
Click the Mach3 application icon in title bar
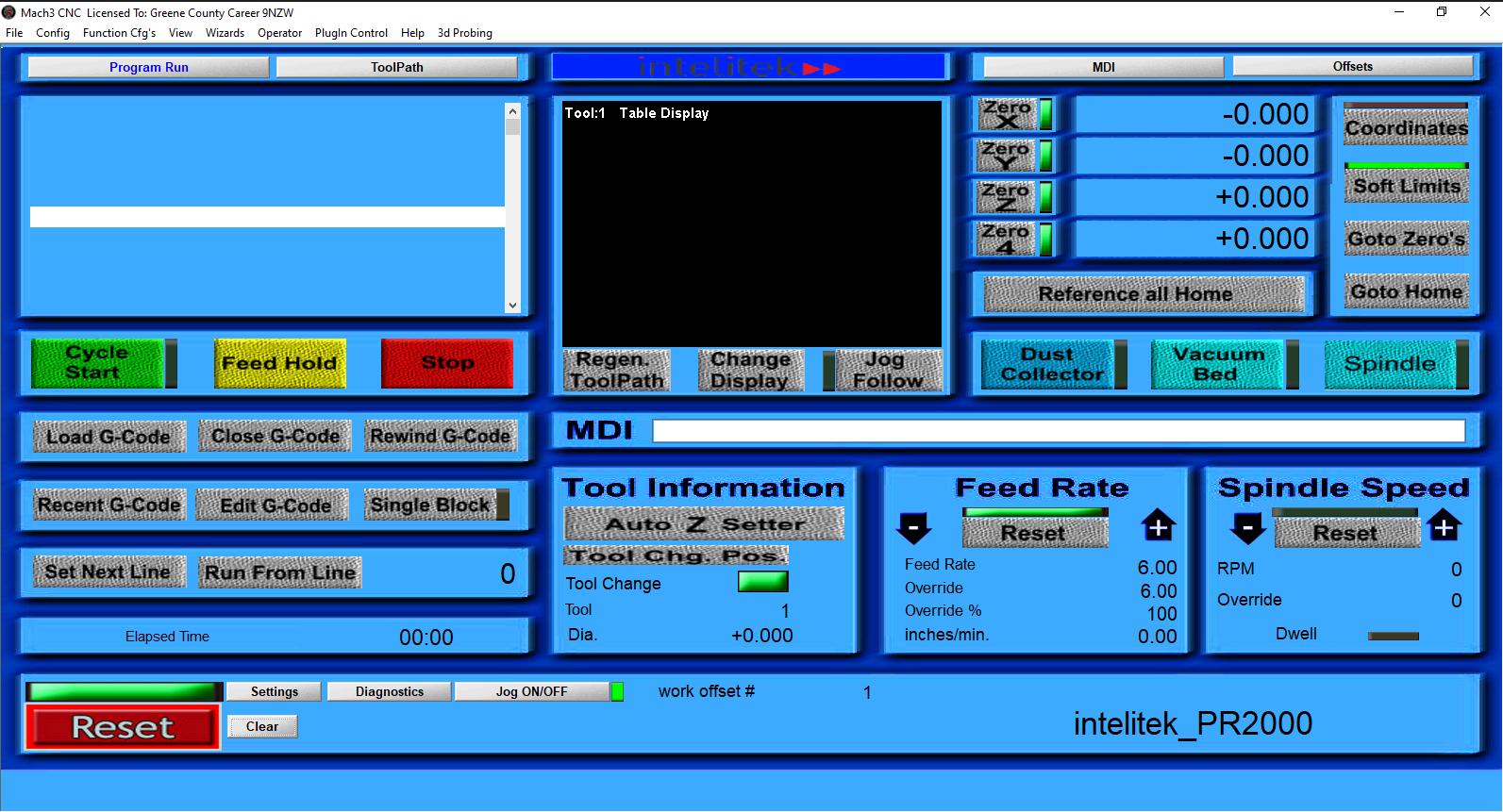click(x=9, y=12)
